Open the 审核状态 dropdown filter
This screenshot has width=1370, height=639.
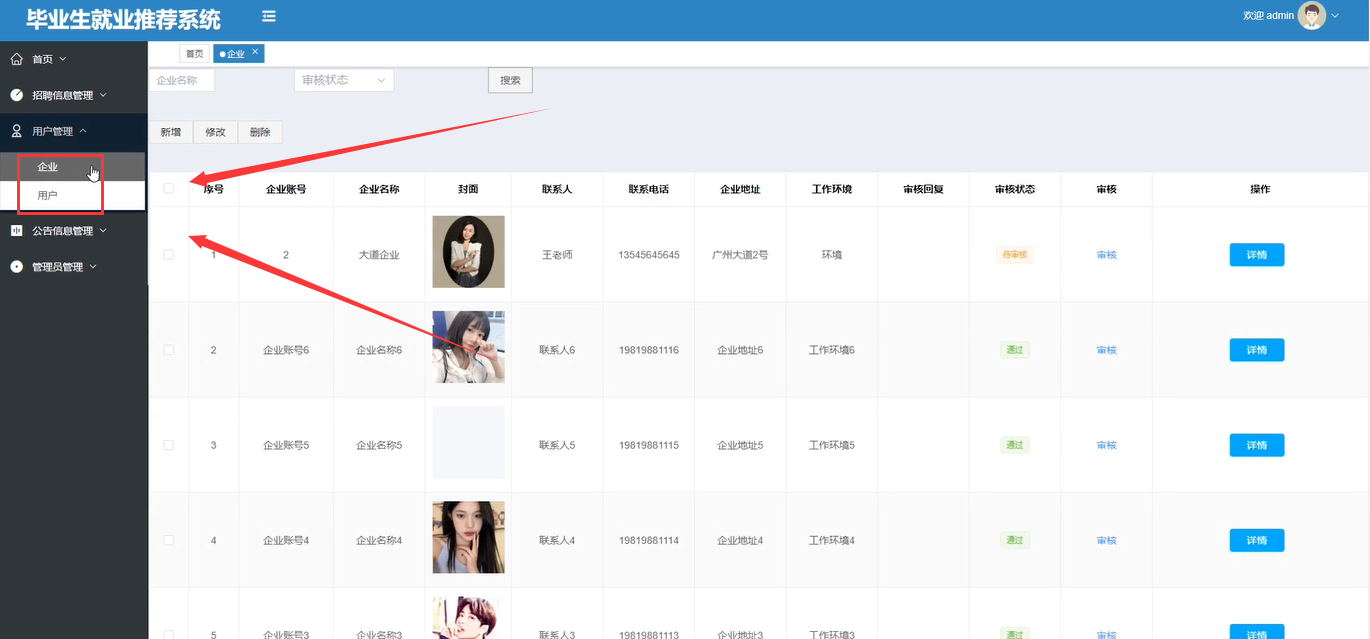point(344,80)
